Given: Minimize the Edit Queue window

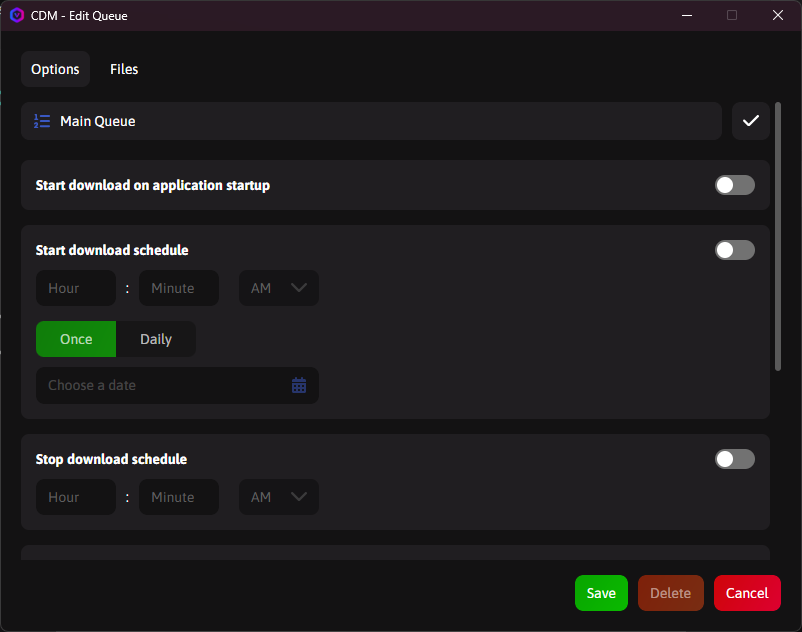Looking at the screenshot, I should [686, 15].
